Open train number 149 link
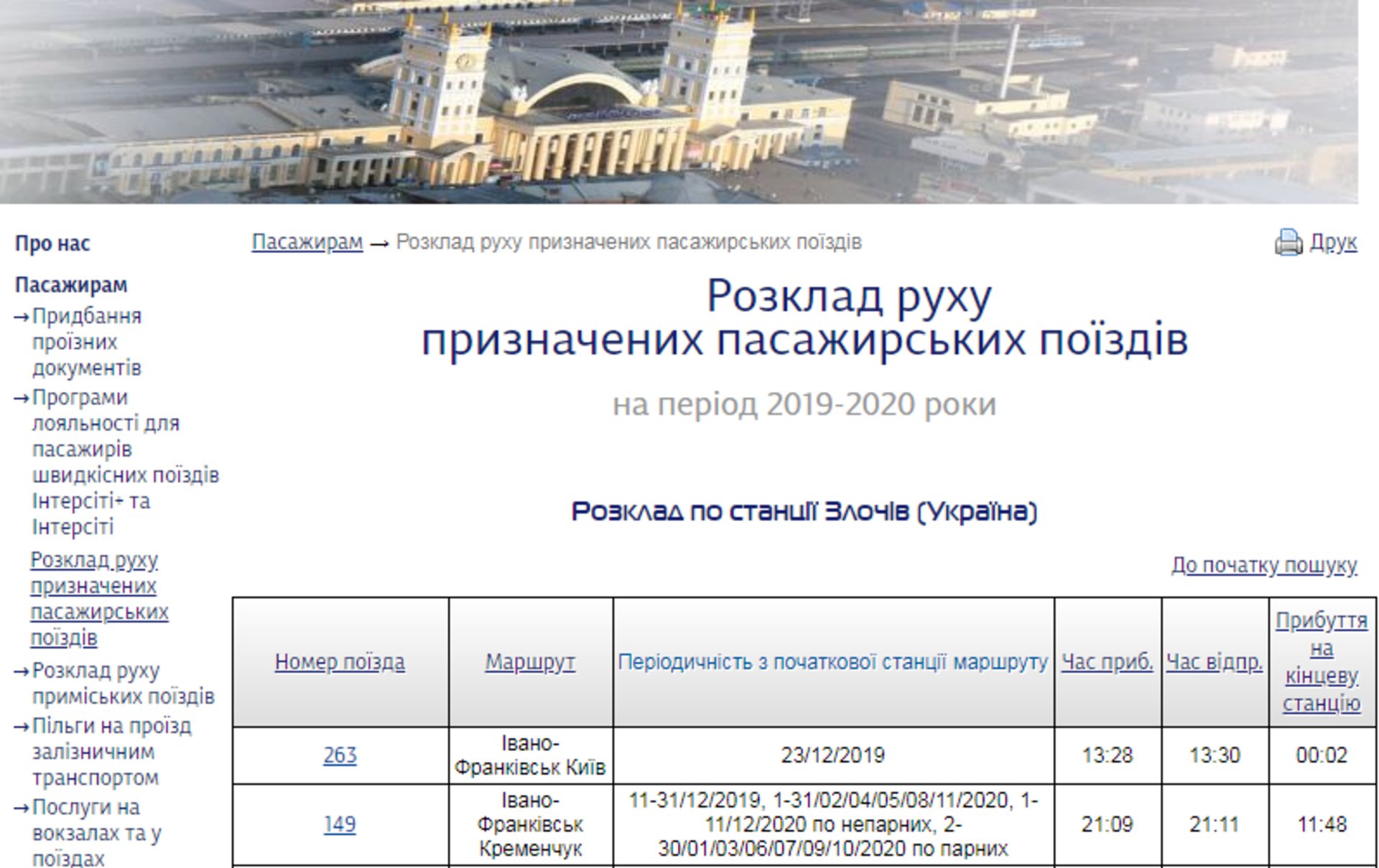This screenshot has height=868, width=1379. (340, 824)
